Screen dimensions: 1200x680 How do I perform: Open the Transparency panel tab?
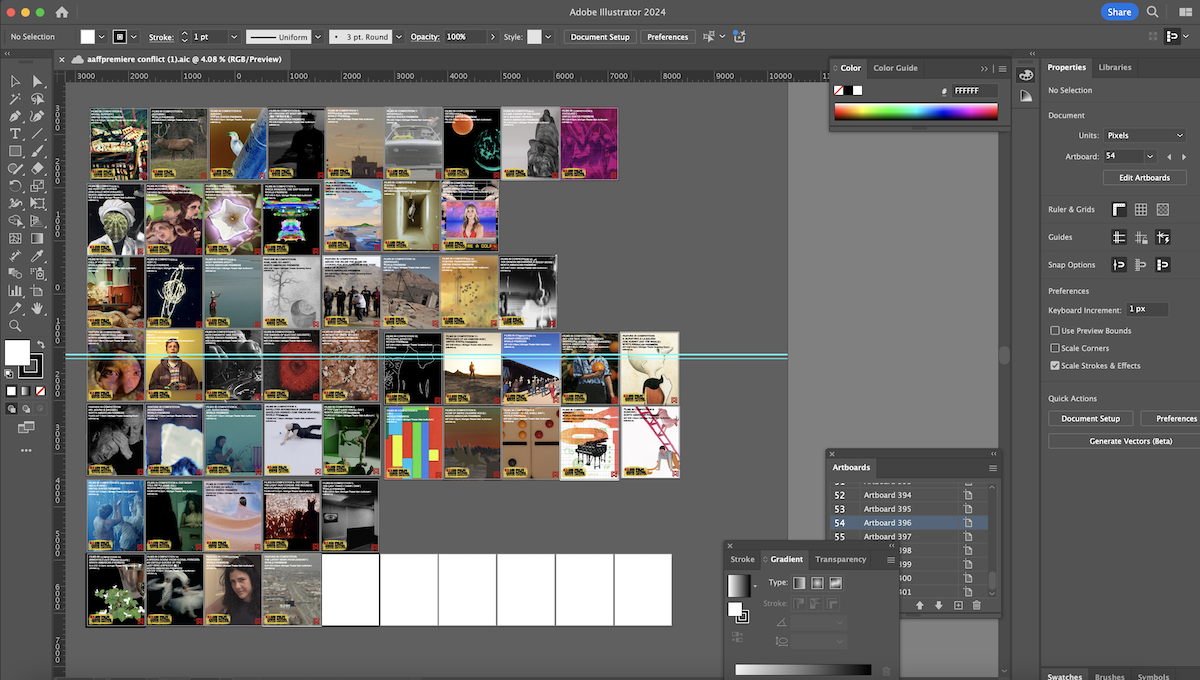[840, 560]
